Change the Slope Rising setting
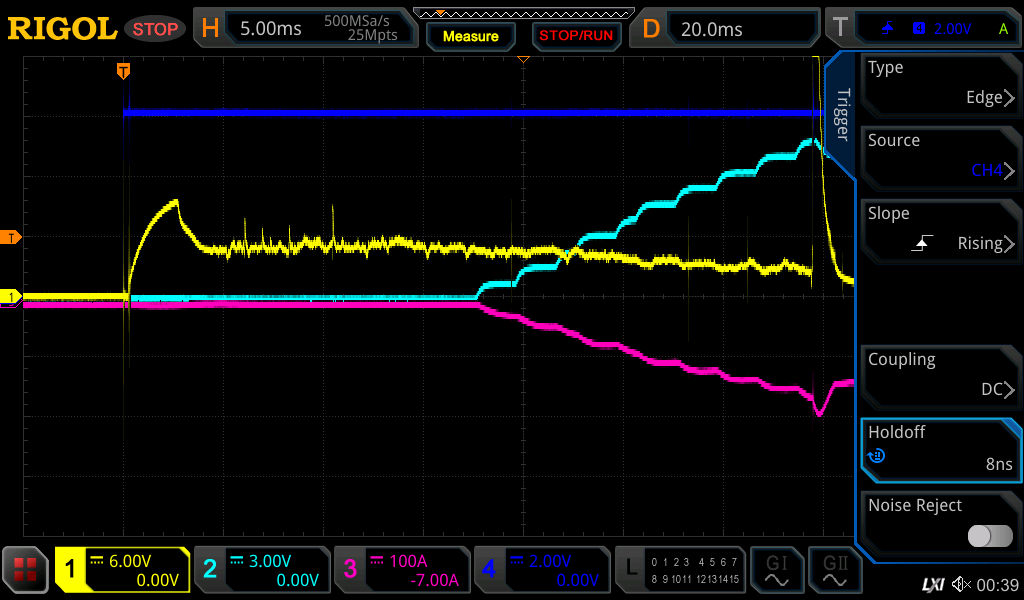This screenshot has width=1024, height=600. point(940,230)
